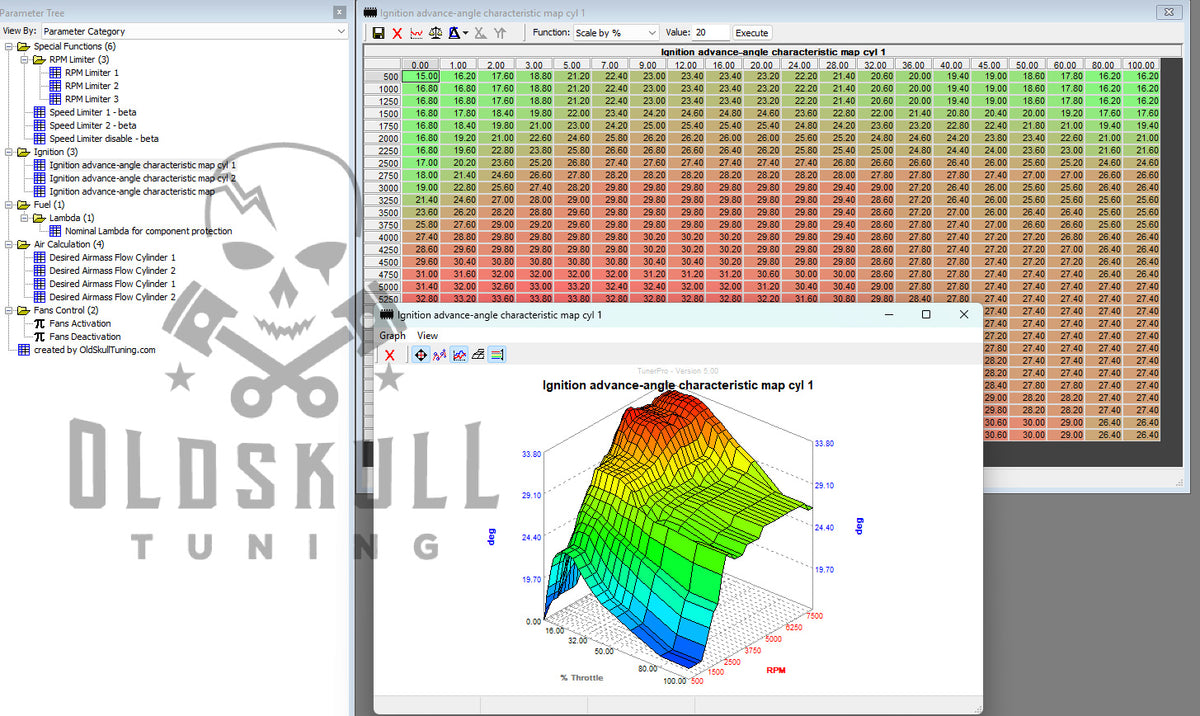Select the highlighted 15.00 cell
The image size is (1200, 716).
point(421,76)
